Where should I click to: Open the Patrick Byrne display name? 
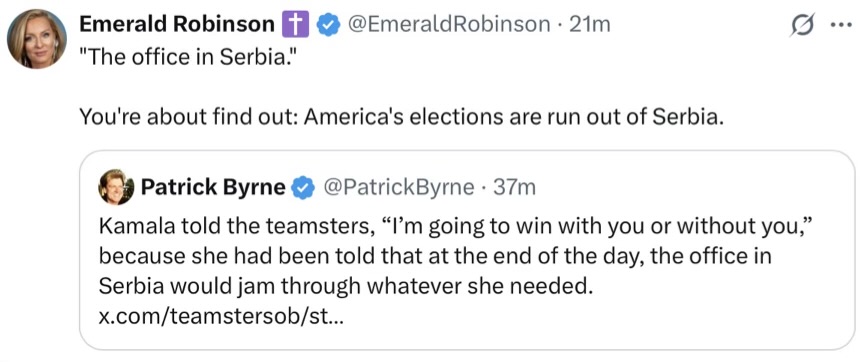point(213,188)
